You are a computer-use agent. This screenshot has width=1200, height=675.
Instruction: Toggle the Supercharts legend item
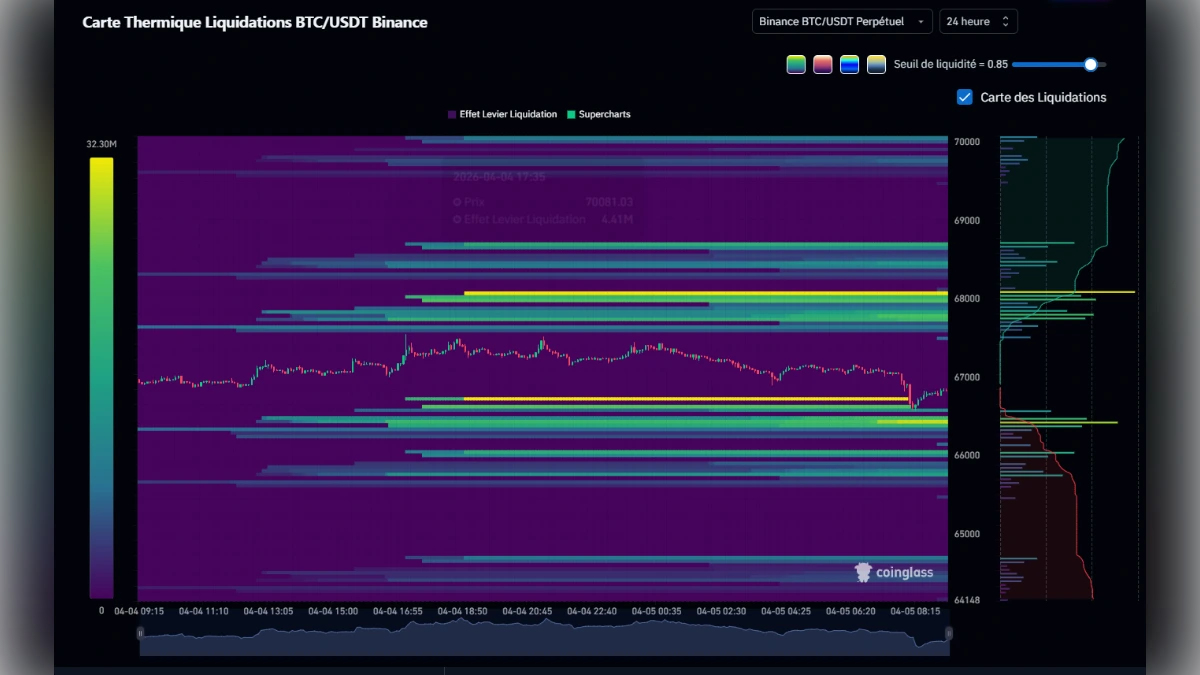point(604,114)
